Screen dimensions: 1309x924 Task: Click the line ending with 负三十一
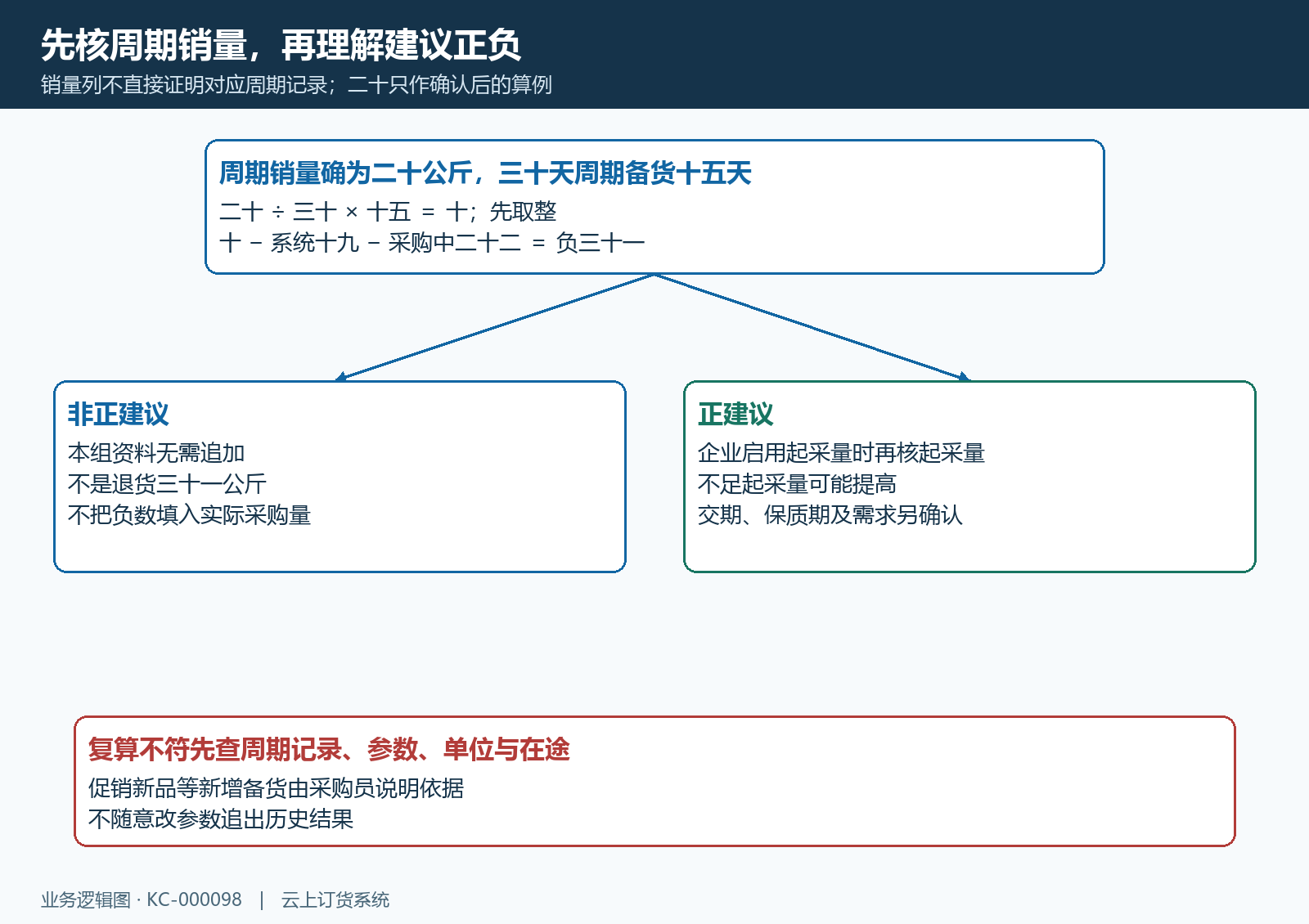432,243
